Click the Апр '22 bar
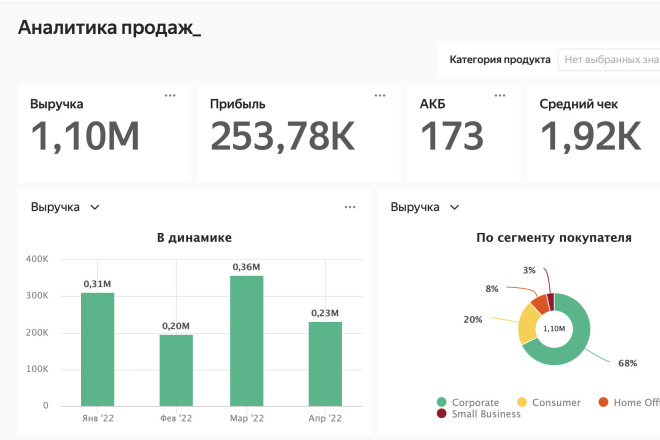Screen dimensions: 660x440 pos(325,364)
